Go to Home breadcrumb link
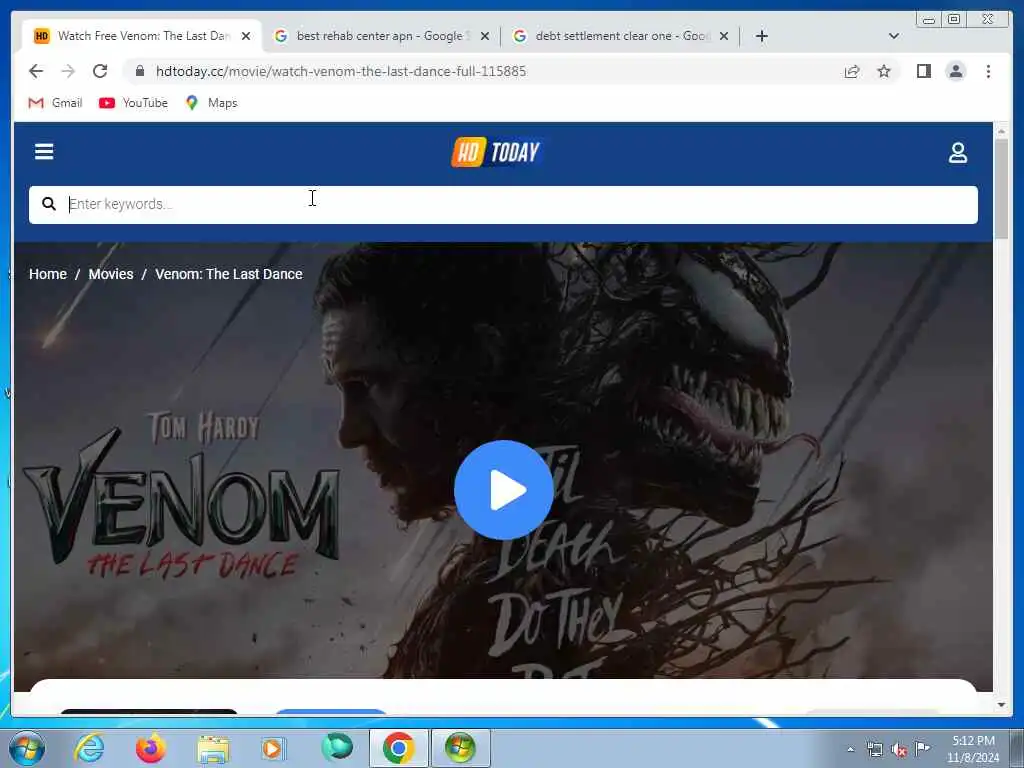1024x768 pixels. tap(48, 274)
